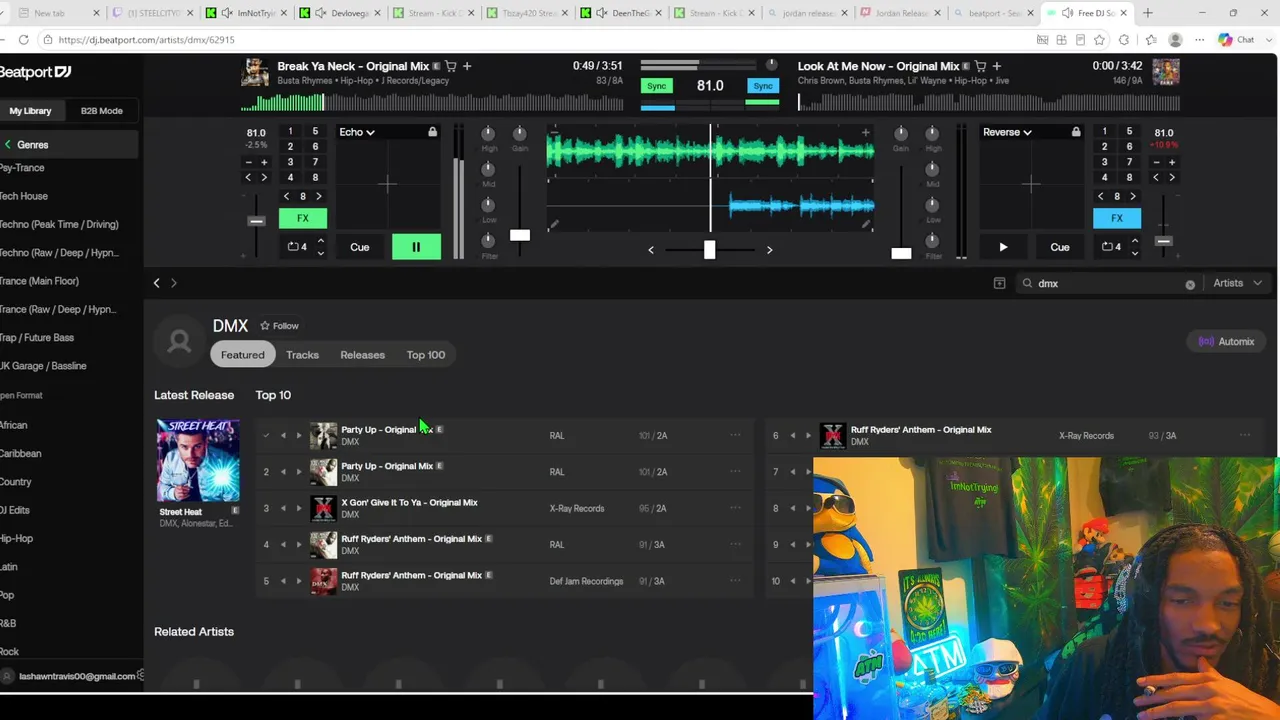Click the left deck tempo plus button

coord(264,162)
